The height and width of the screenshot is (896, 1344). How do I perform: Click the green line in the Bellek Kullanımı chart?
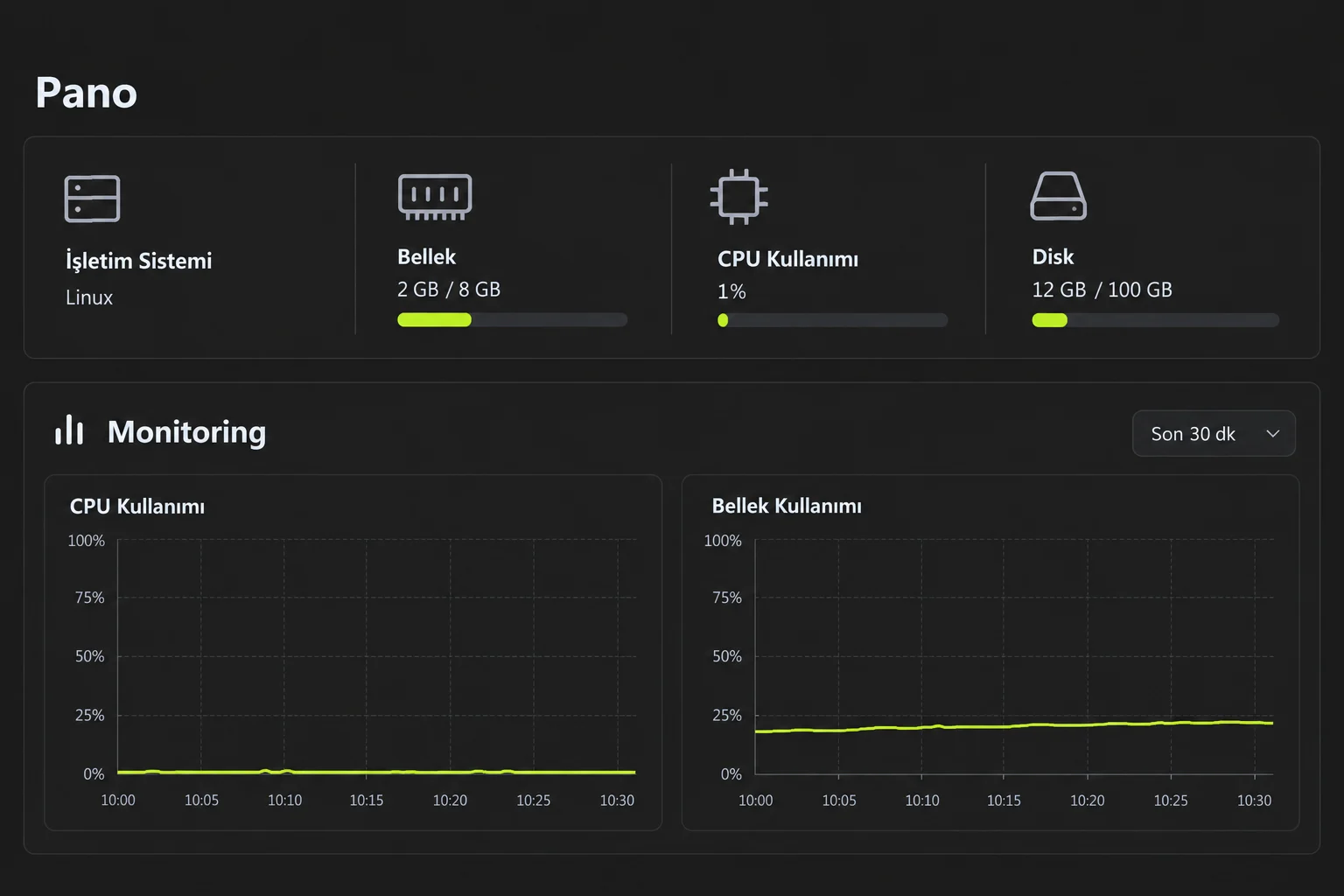click(x=1013, y=725)
